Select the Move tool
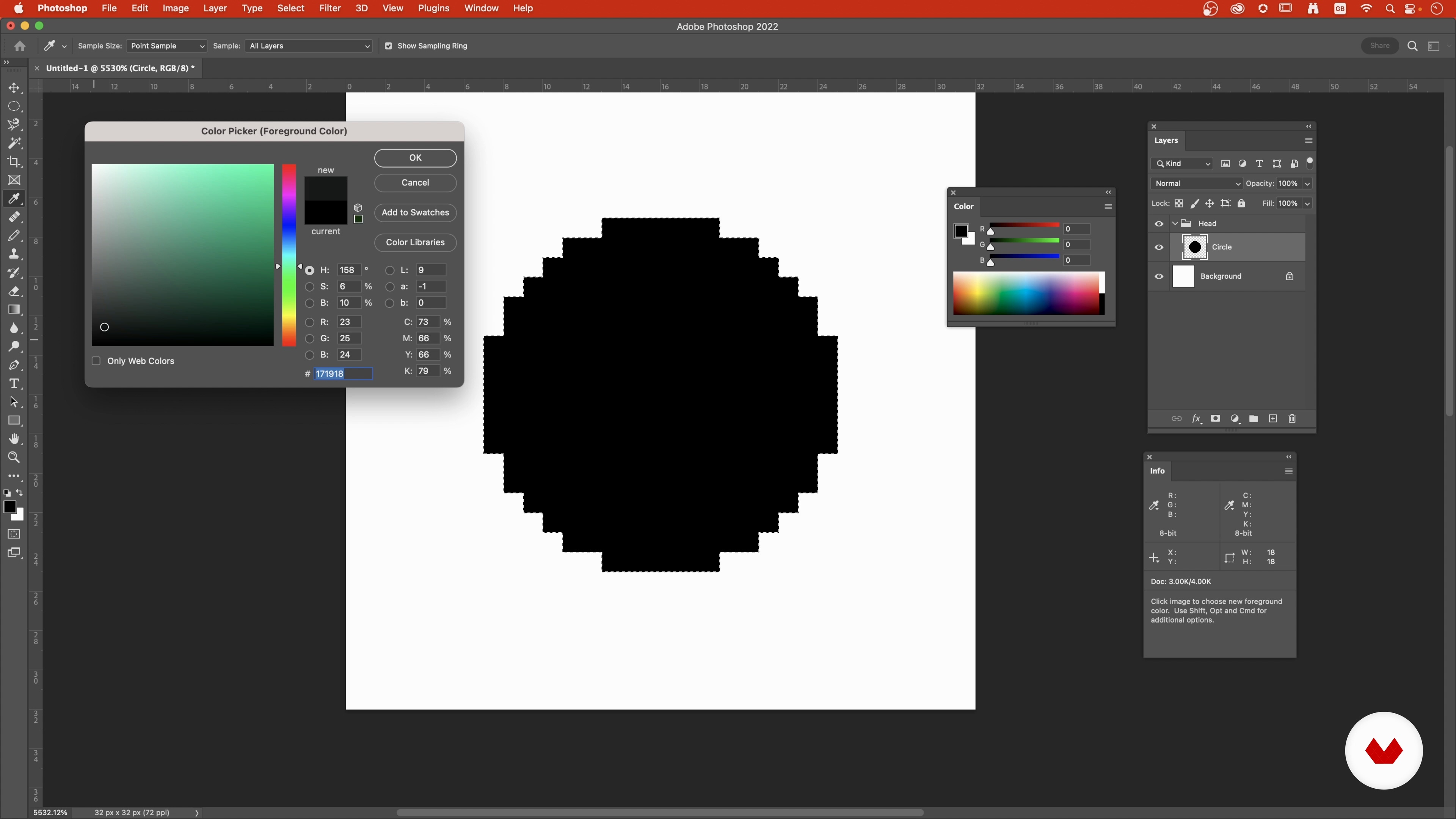Image resolution: width=1456 pixels, height=819 pixels. pos(14,88)
